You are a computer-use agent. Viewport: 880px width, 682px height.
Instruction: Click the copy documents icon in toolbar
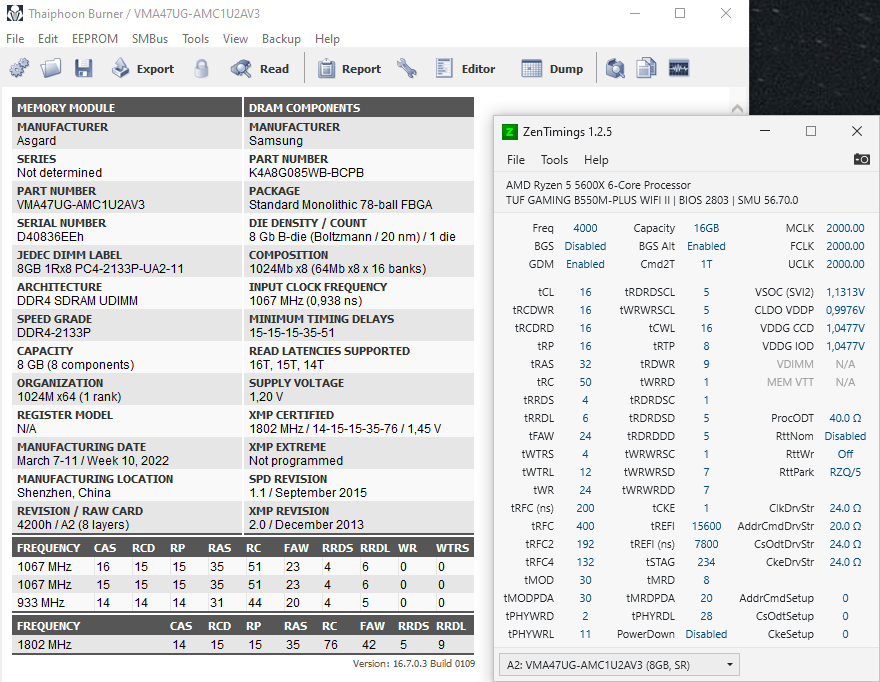(647, 68)
